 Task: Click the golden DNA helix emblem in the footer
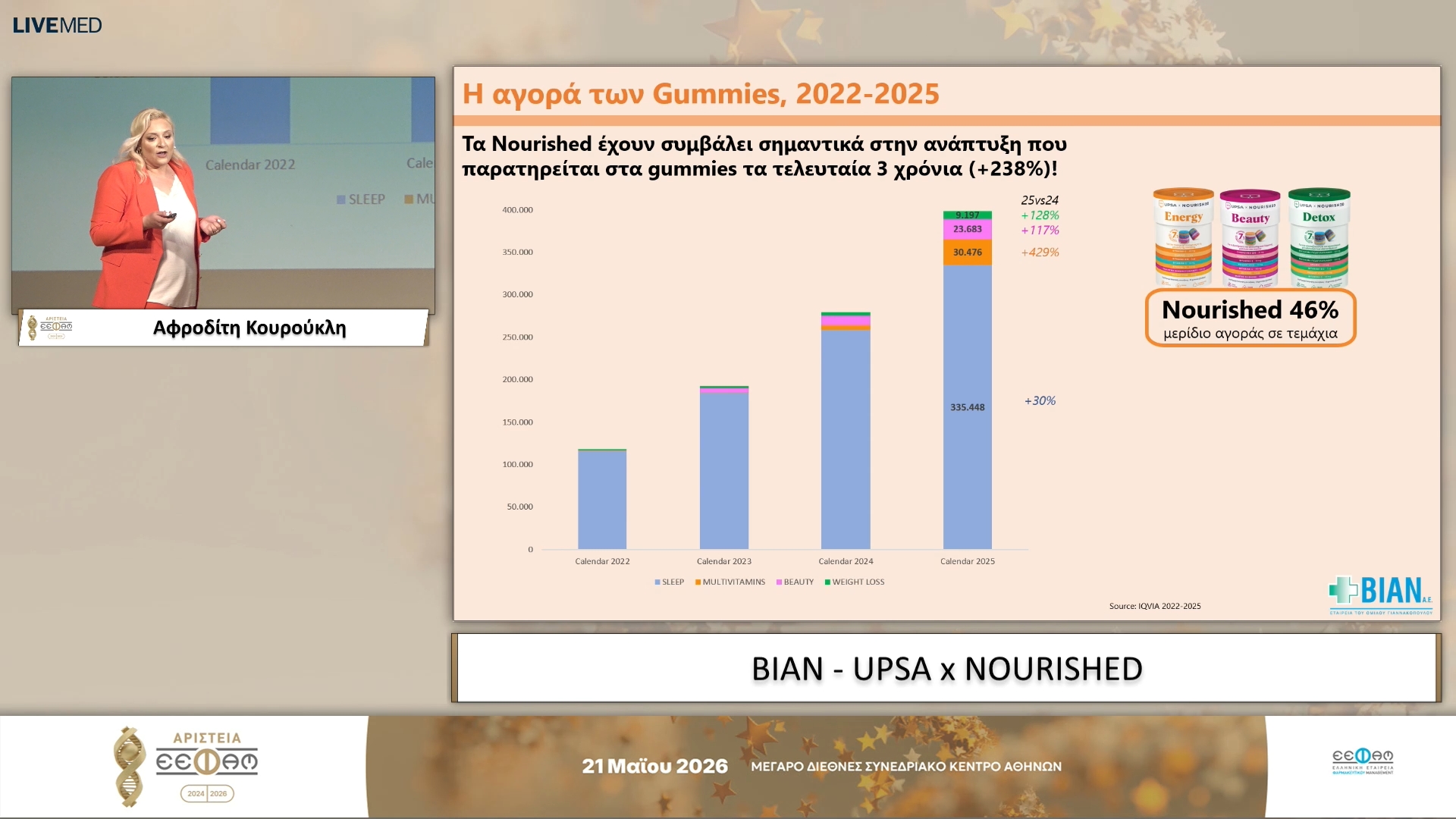pos(130,766)
